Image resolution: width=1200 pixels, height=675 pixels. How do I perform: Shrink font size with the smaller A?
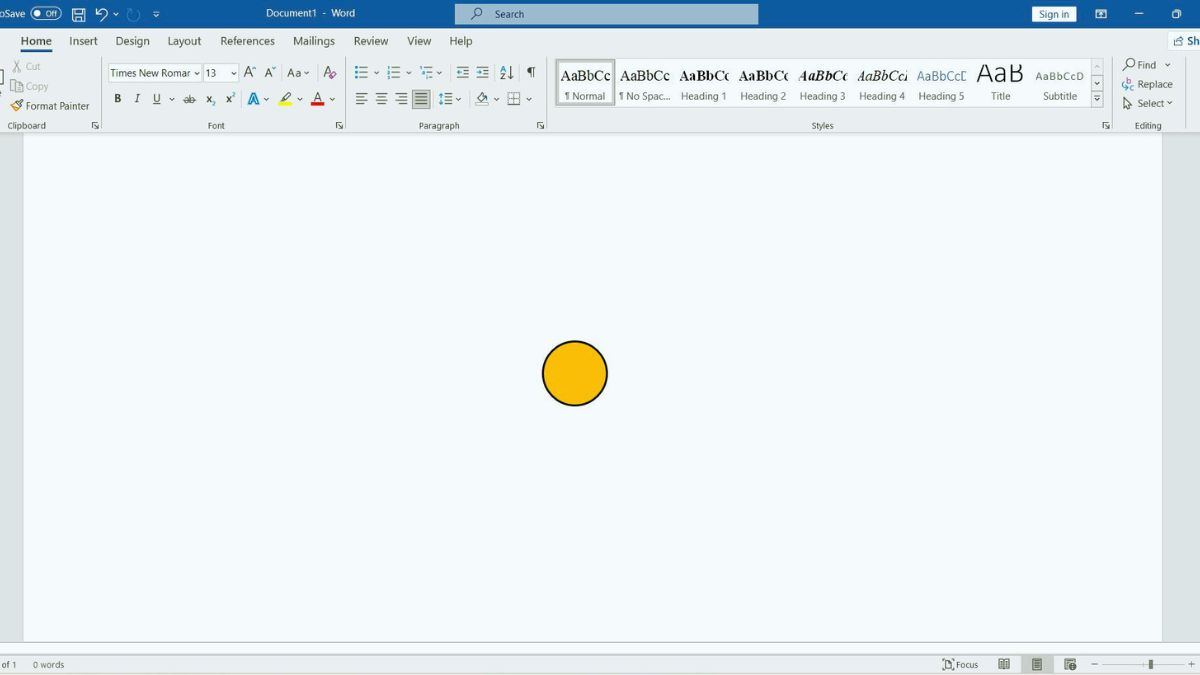270,73
